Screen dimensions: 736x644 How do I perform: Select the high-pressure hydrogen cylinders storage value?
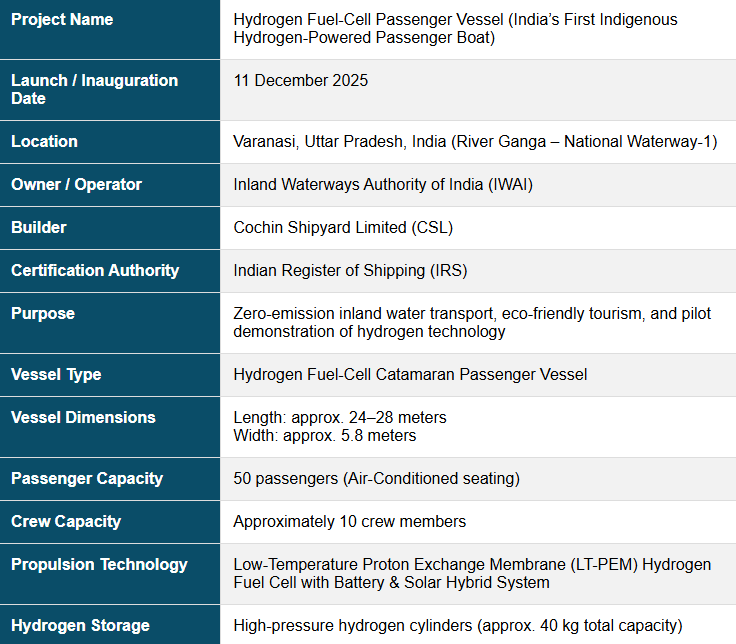point(457,626)
